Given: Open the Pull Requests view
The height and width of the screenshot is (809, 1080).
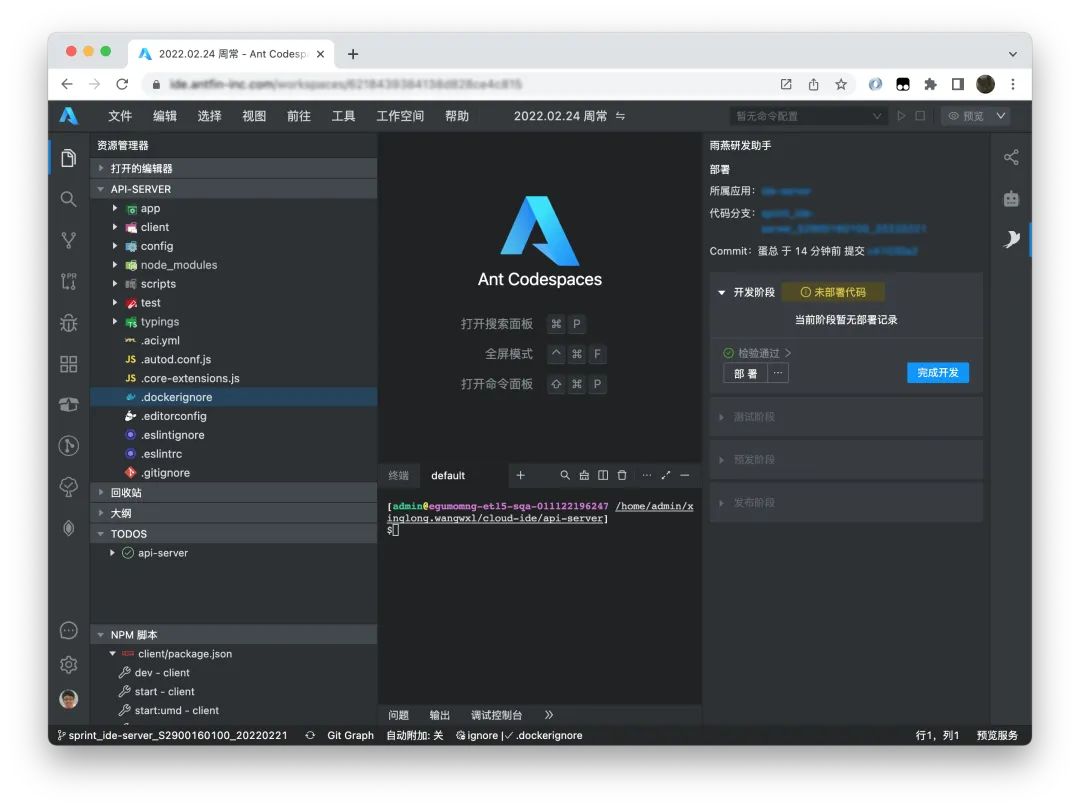Looking at the screenshot, I should [68, 283].
